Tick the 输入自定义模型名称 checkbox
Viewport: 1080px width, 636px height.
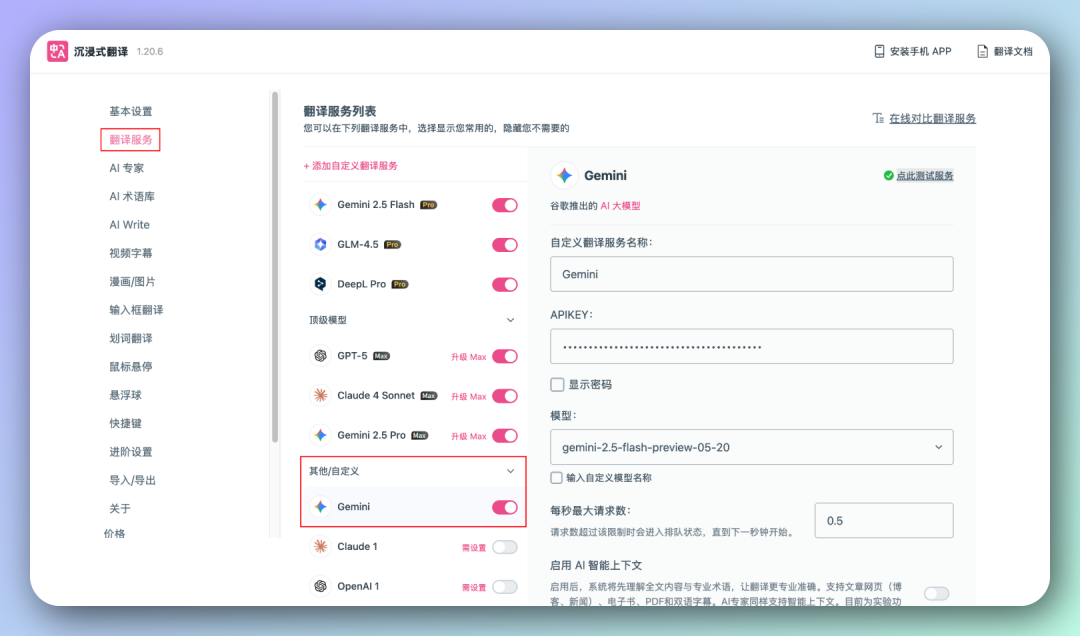pos(557,478)
